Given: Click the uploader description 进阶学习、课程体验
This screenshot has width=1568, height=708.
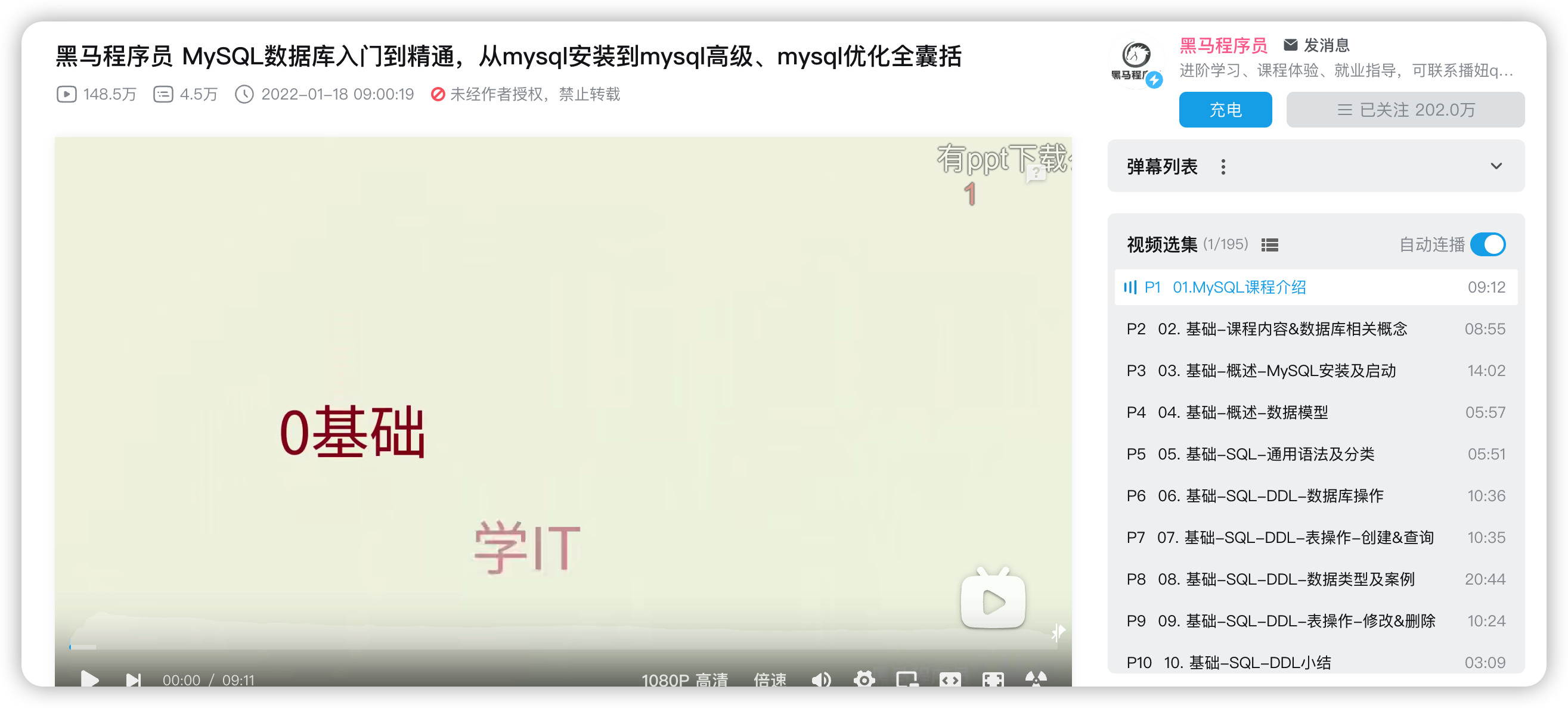Looking at the screenshot, I should click(x=1346, y=70).
